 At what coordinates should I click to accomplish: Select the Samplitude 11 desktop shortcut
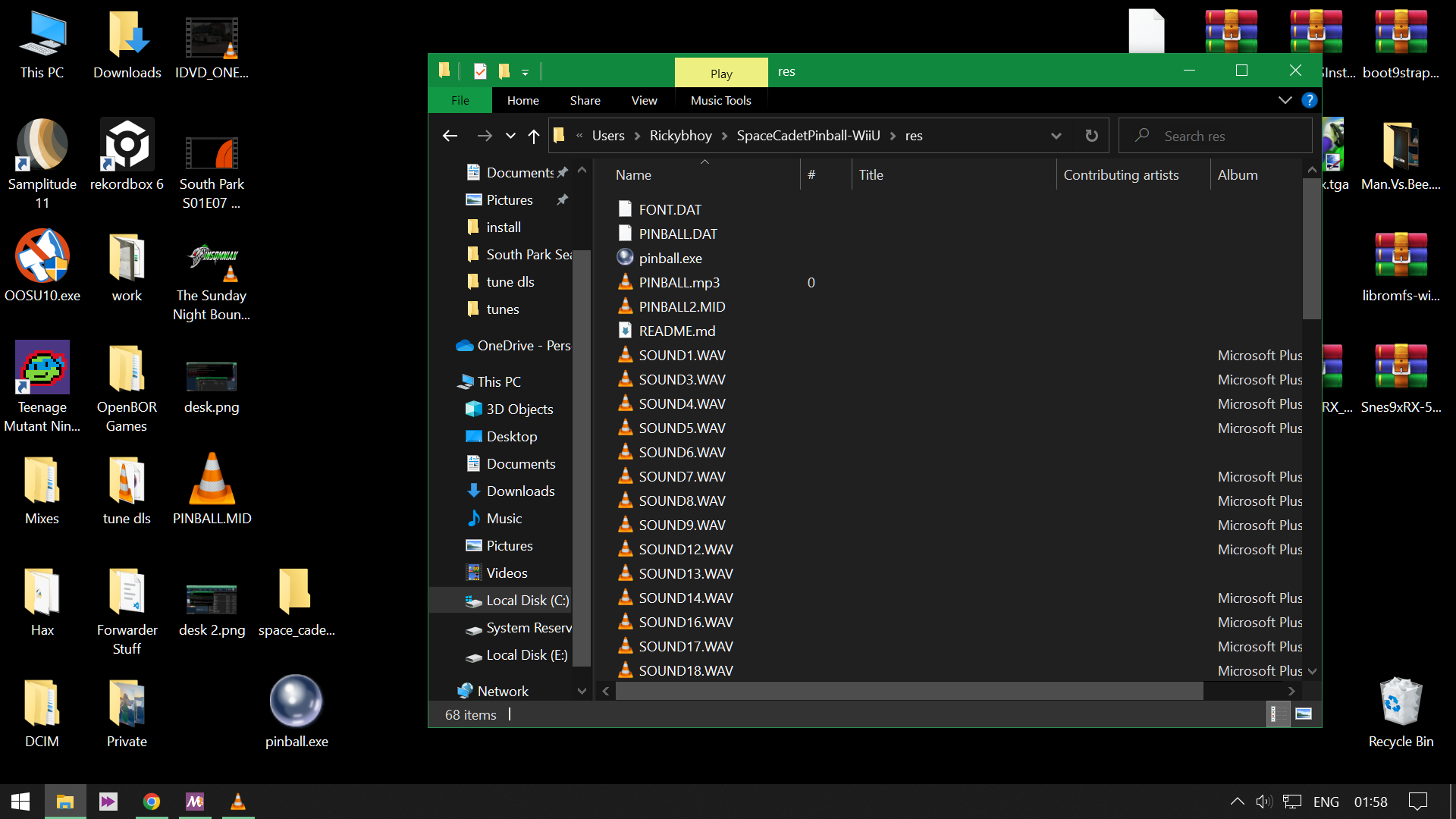[x=42, y=165]
